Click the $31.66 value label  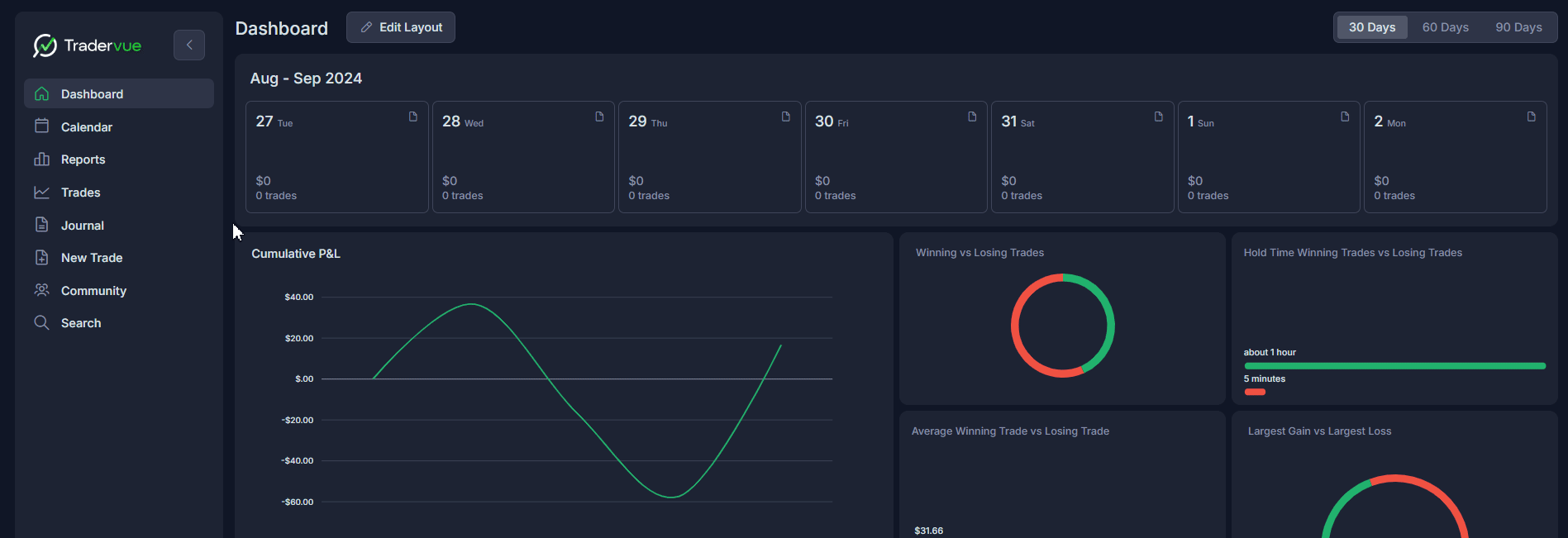[929, 531]
